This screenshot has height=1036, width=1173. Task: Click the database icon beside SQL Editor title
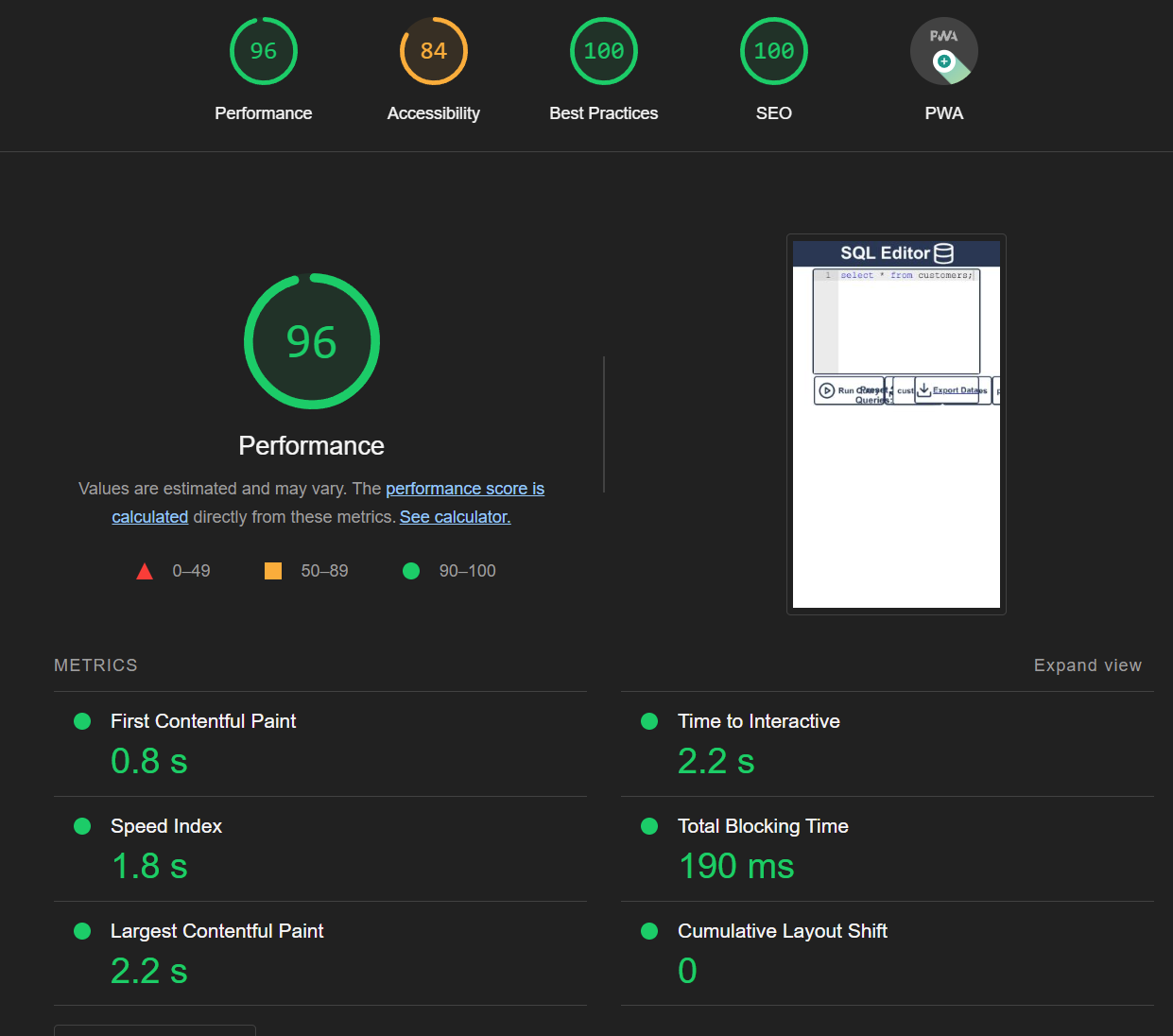tap(944, 252)
